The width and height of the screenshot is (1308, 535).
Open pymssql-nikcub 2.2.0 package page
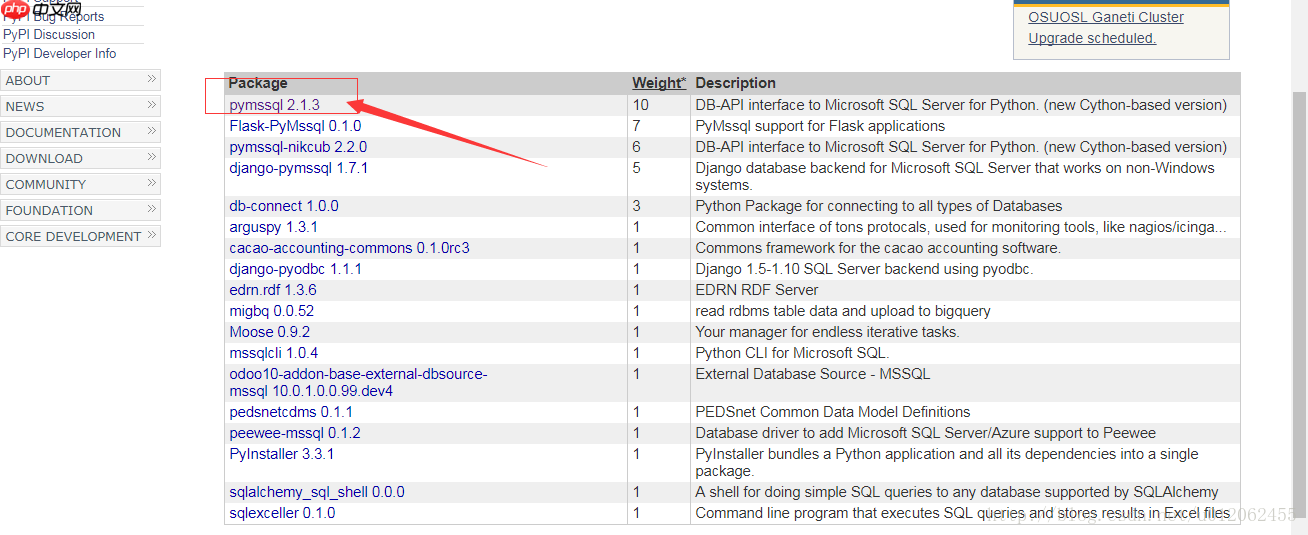(298, 147)
